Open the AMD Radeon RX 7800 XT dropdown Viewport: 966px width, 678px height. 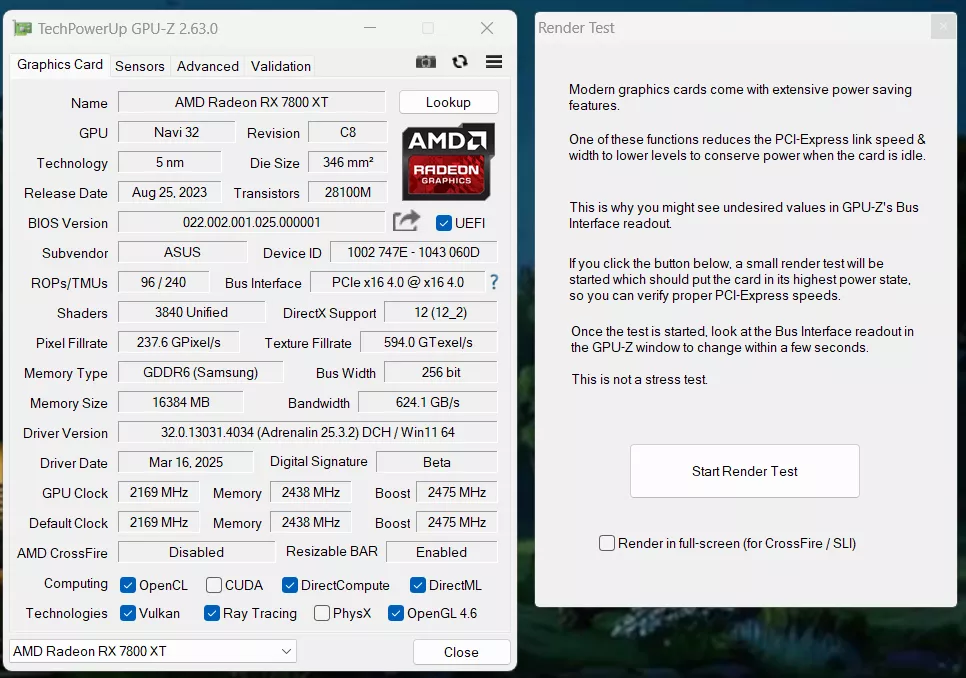point(153,651)
